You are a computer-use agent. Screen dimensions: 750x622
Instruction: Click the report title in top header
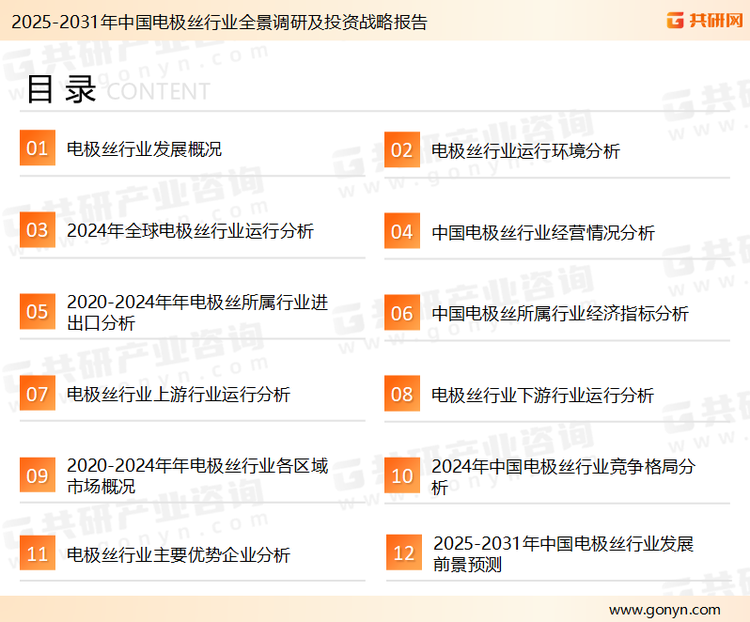coord(219,22)
